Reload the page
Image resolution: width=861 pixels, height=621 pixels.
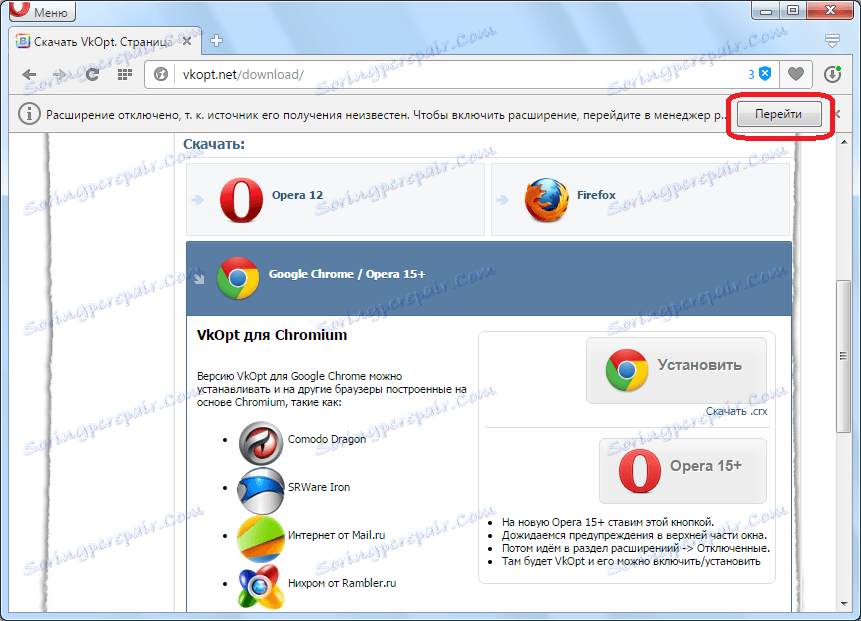tap(93, 74)
